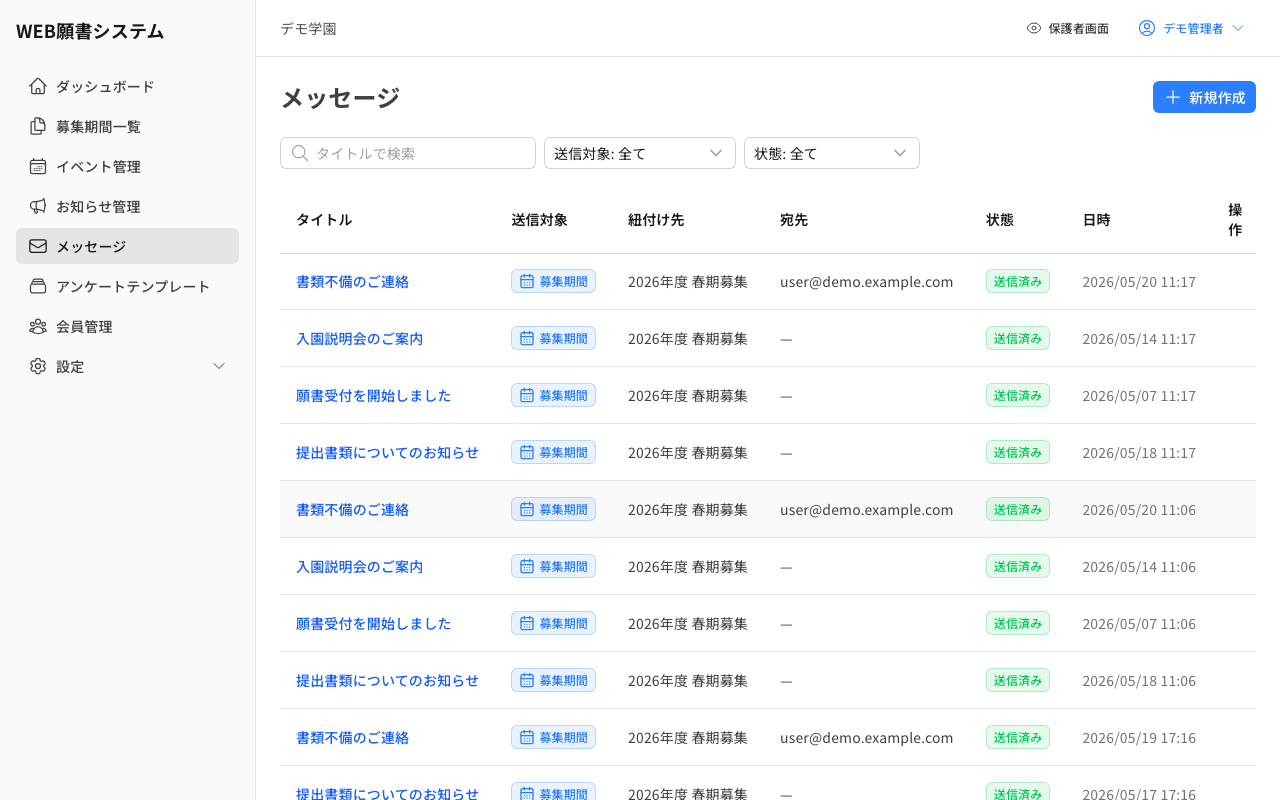Image resolution: width=1280 pixels, height=800 pixels.
Task: Click the plus icon on 新規作成
Action: (x=1173, y=97)
